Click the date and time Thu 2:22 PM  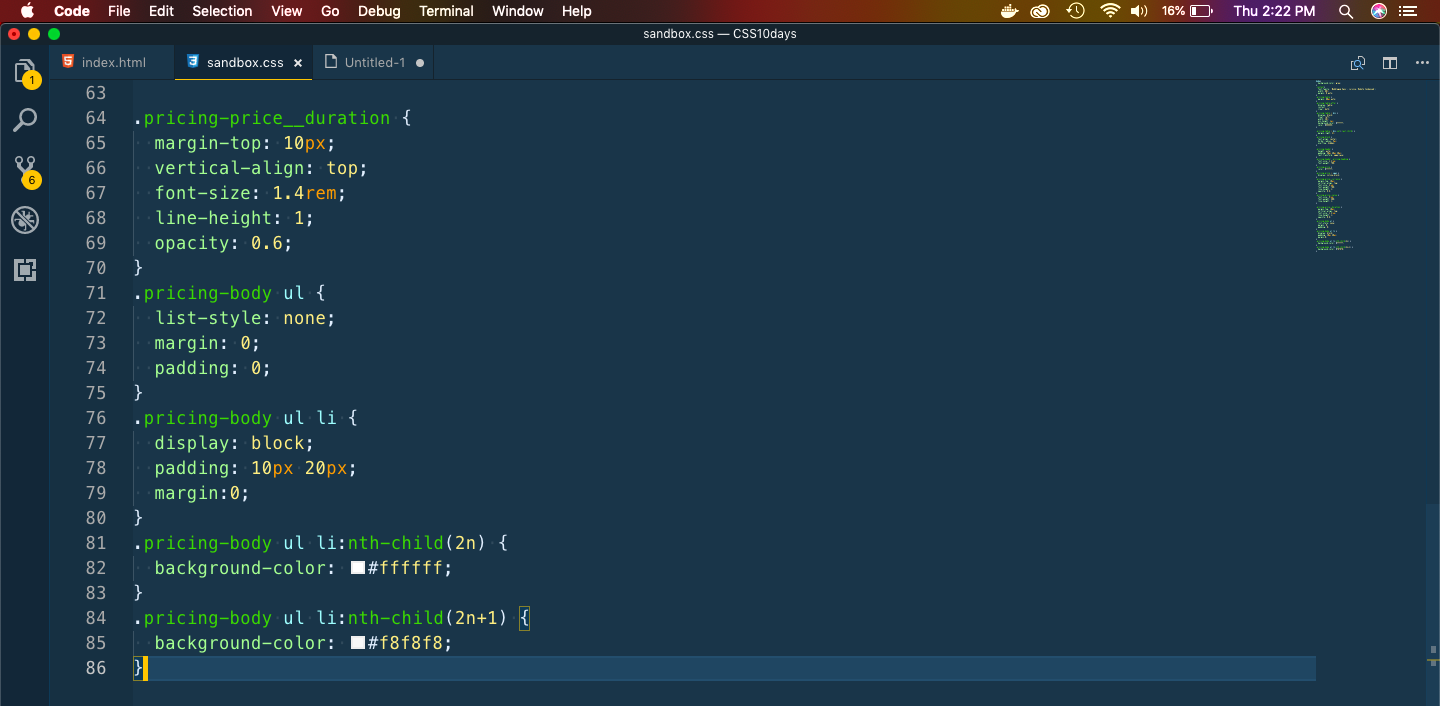pyautogui.click(x=1274, y=11)
